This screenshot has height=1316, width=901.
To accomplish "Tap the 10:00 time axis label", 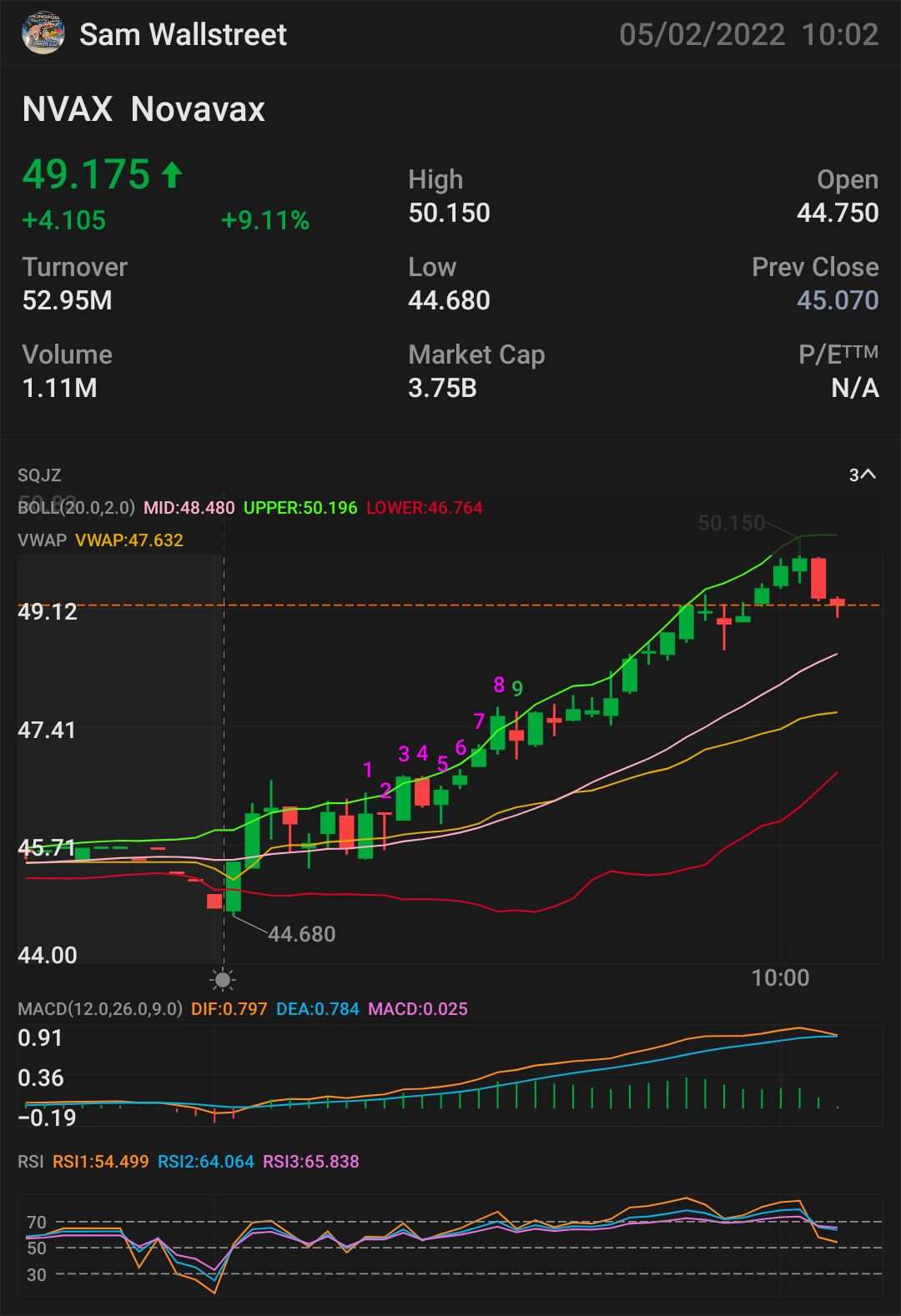I will (x=781, y=977).
